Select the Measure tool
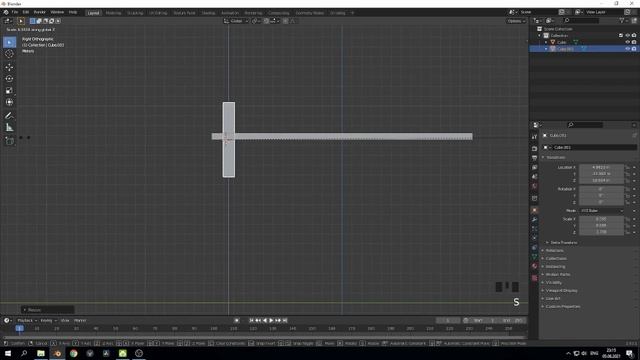Viewport: 640px width, 360px height. pyautogui.click(x=9, y=128)
